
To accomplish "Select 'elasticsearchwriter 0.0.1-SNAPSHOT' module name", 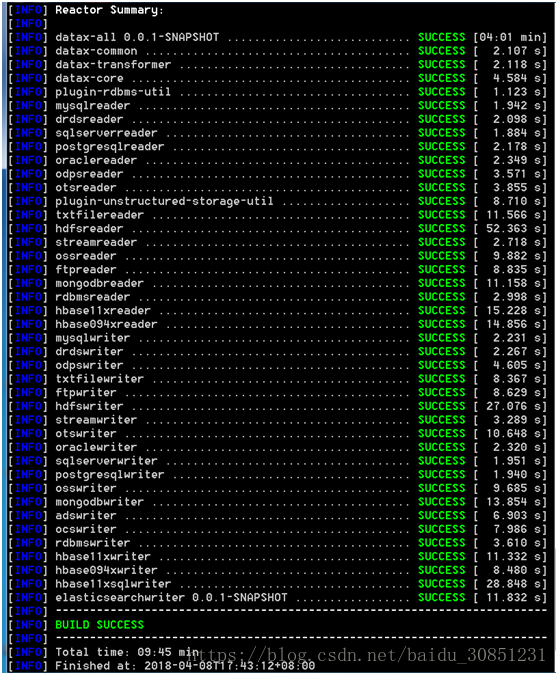I will [171, 598].
